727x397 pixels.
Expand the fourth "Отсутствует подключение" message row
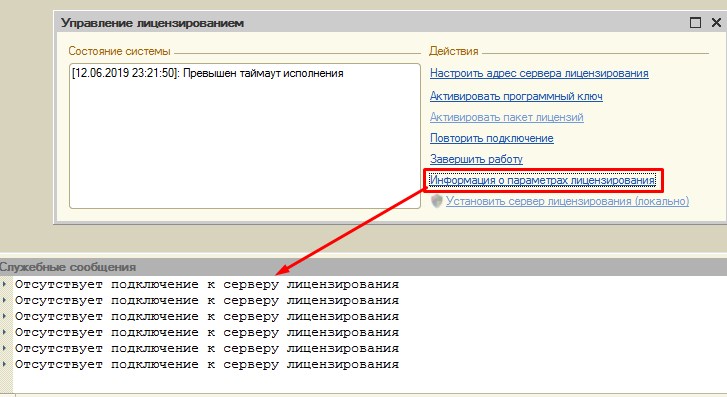(x=4, y=332)
